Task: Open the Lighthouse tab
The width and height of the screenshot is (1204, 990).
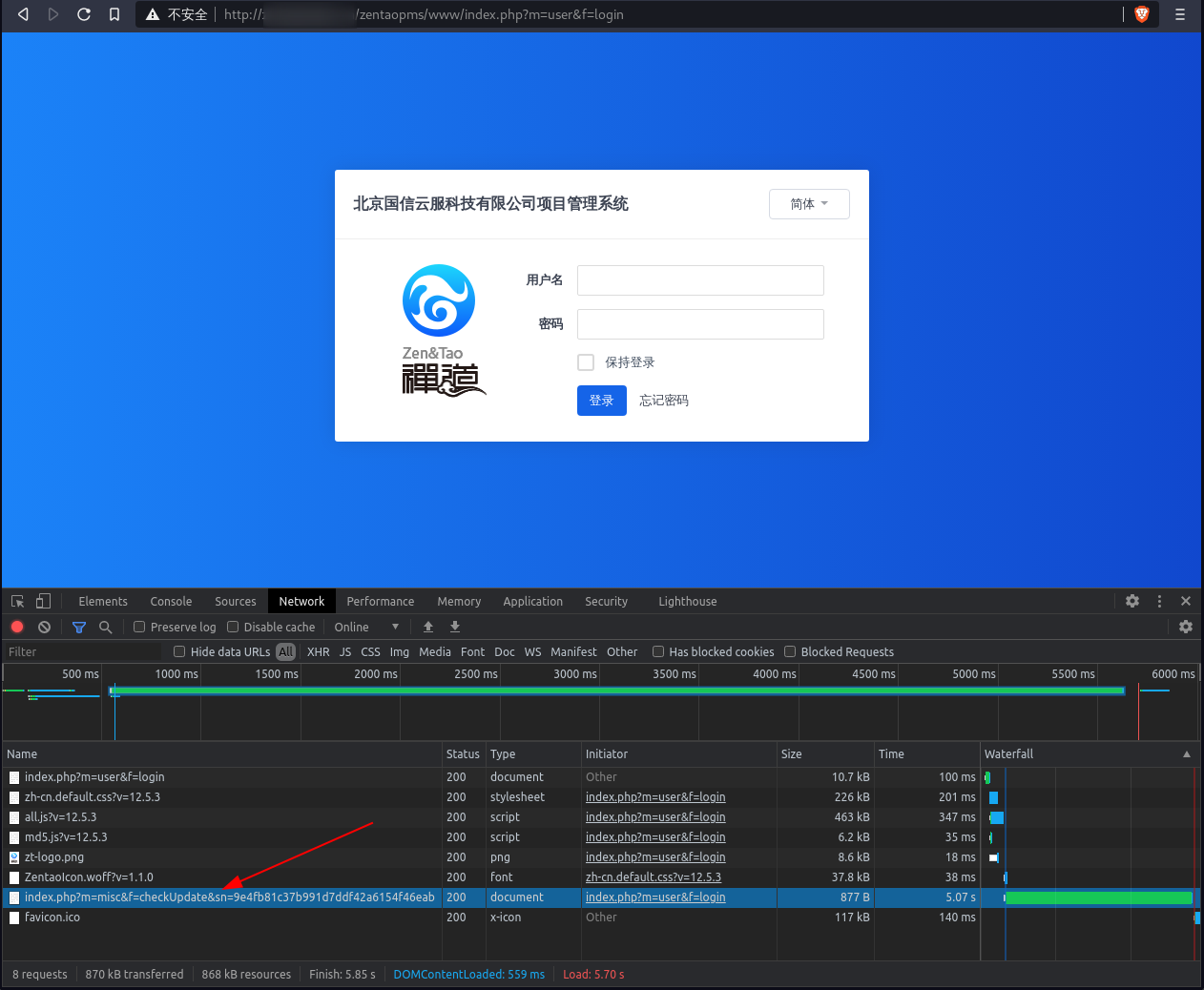Action: (x=687, y=602)
